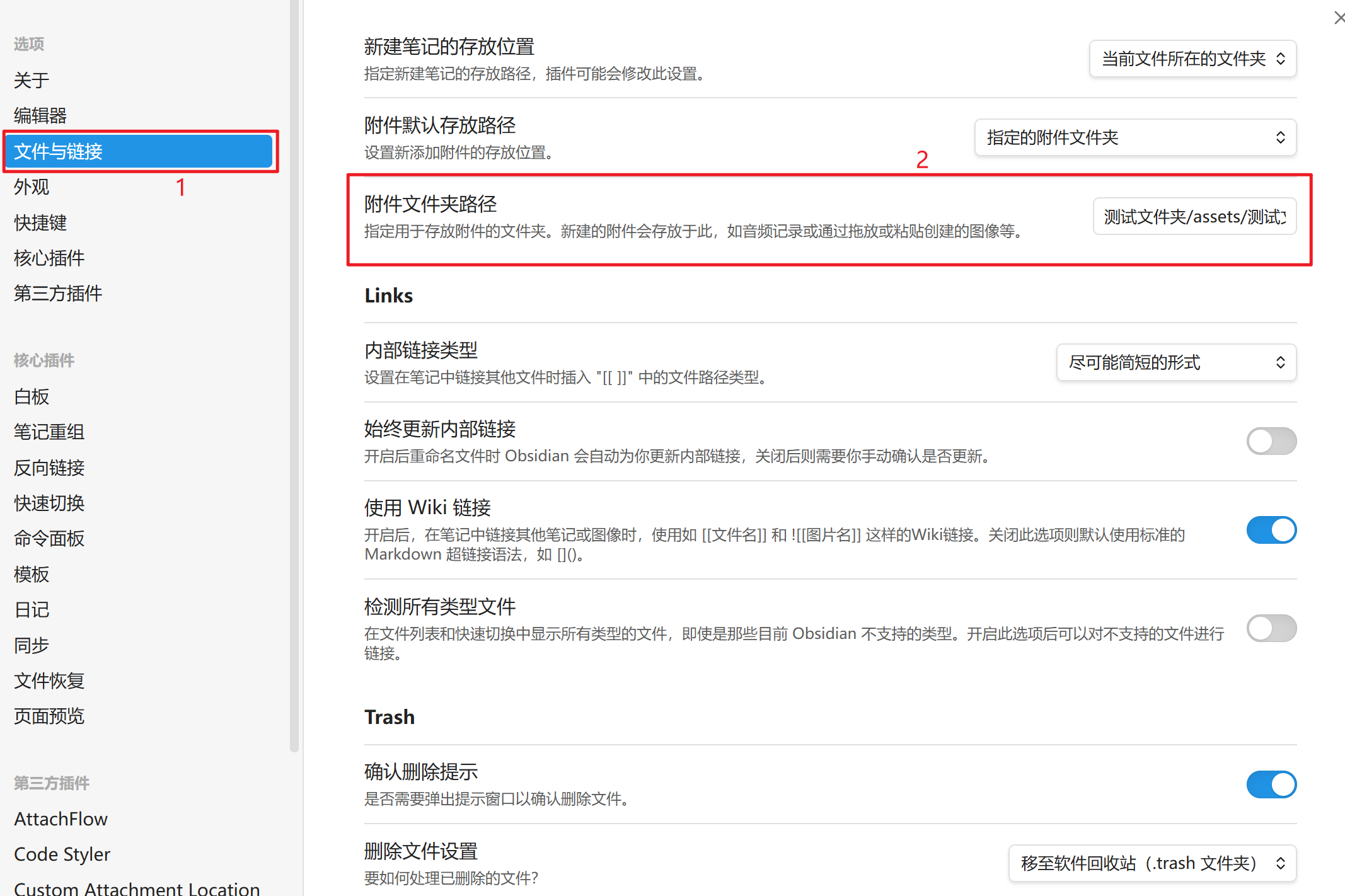Open 新建笔记的存放位置 dropdown
This screenshot has height=896, width=1345.
pos(1192,59)
